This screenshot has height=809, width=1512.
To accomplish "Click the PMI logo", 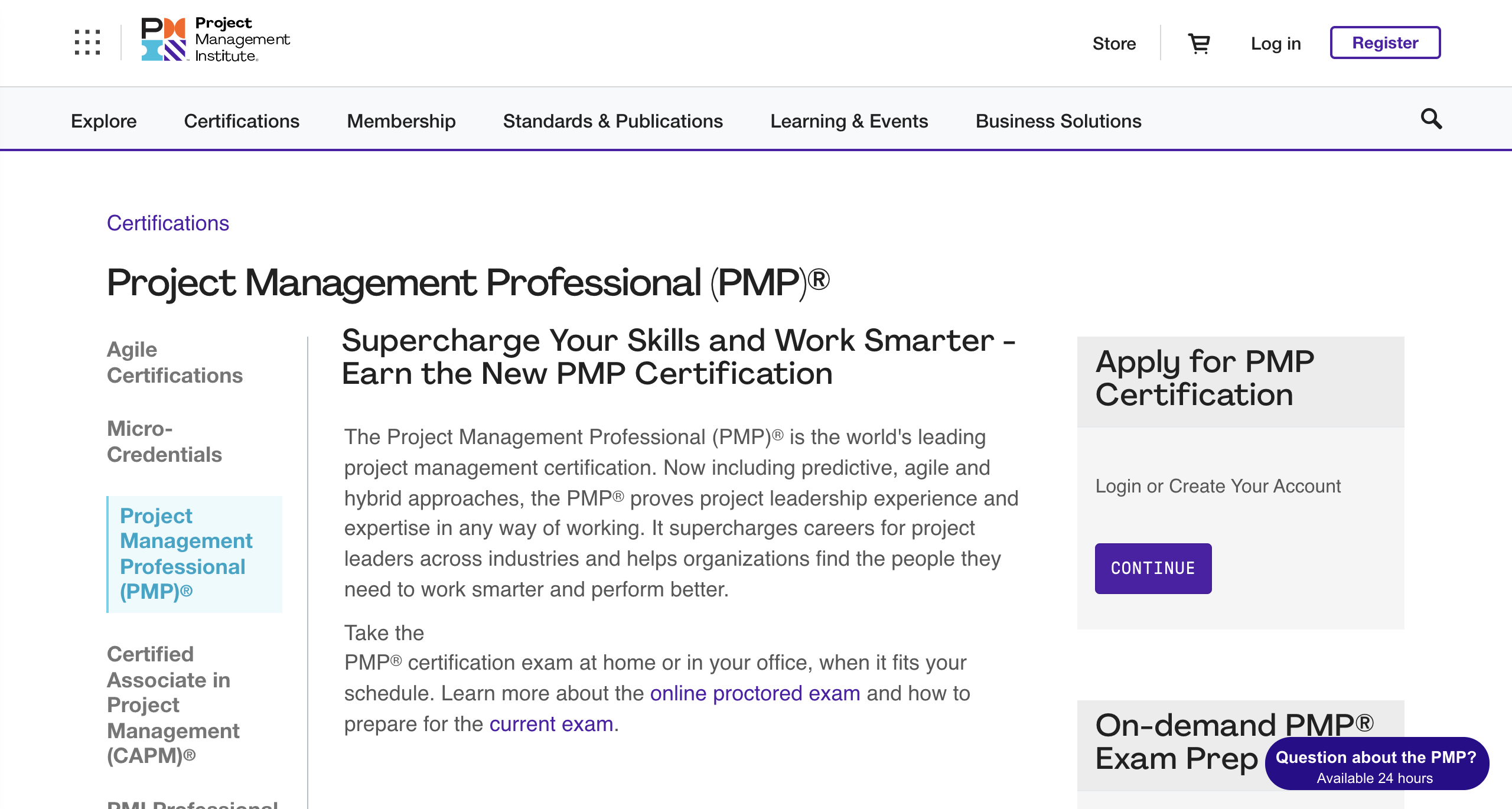I will coord(216,40).
